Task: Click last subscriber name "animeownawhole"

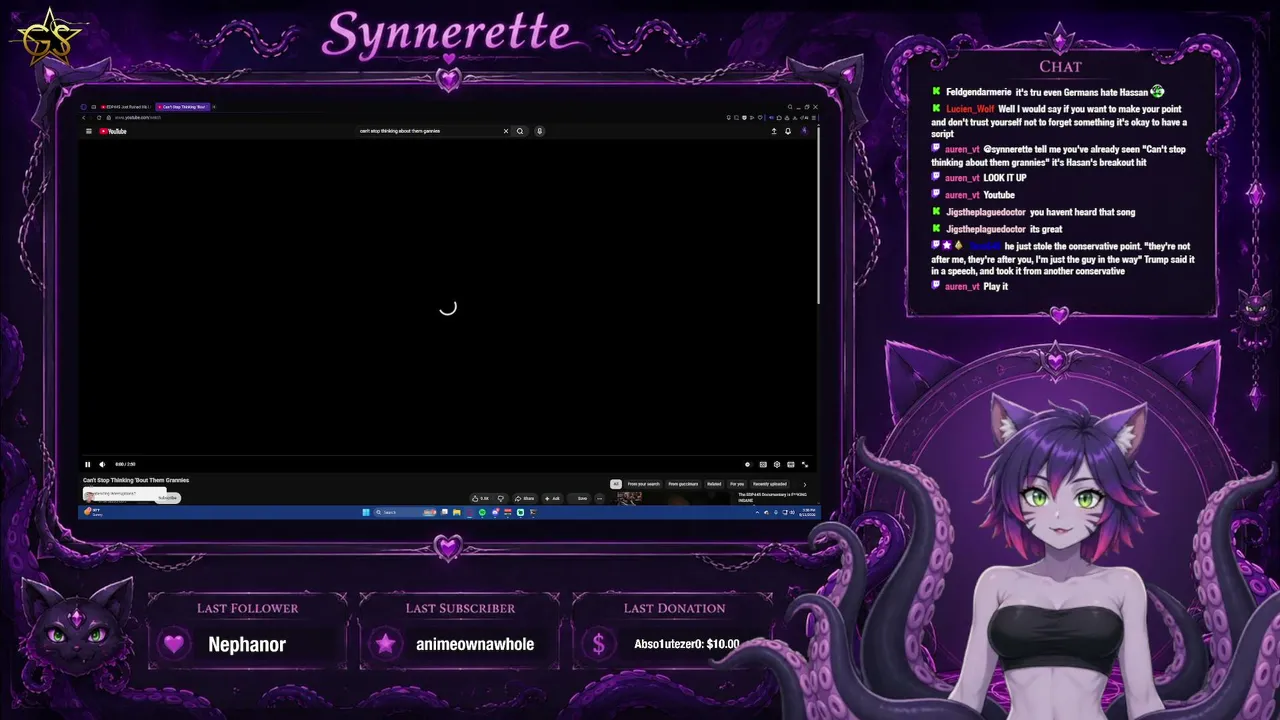Action: tap(475, 644)
